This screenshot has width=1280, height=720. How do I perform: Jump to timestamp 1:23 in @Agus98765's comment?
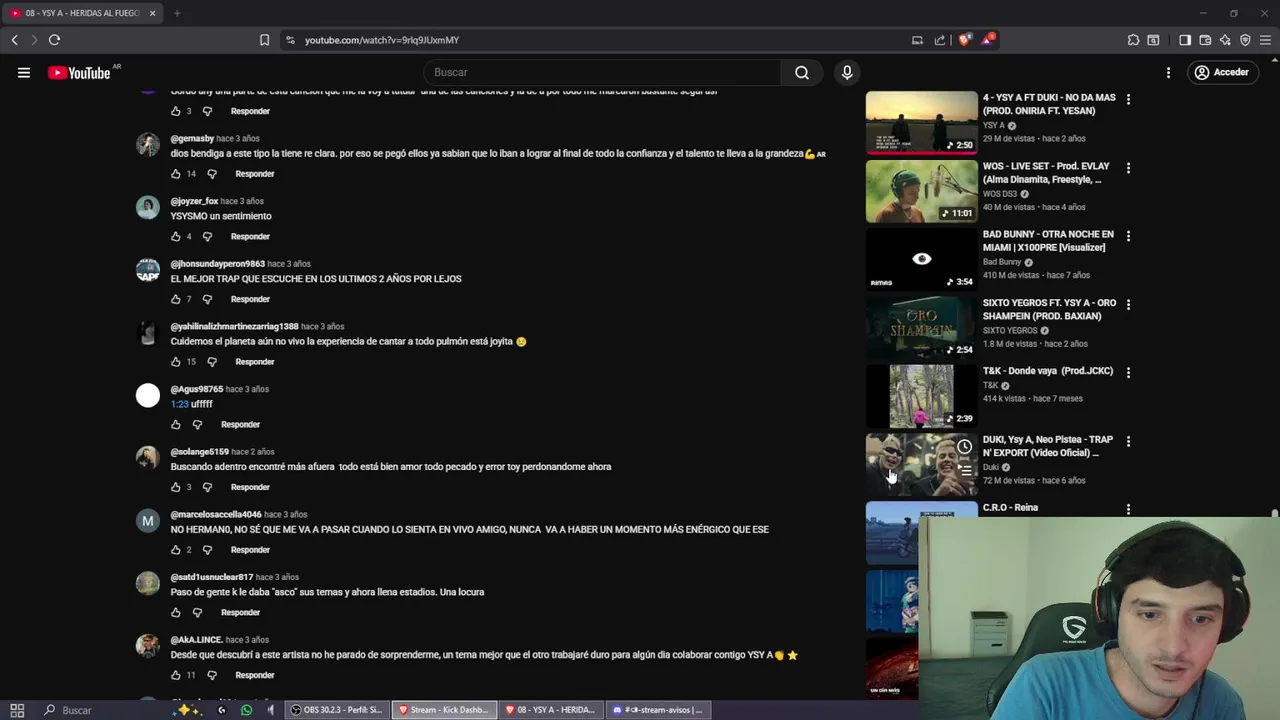click(x=179, y=404)
